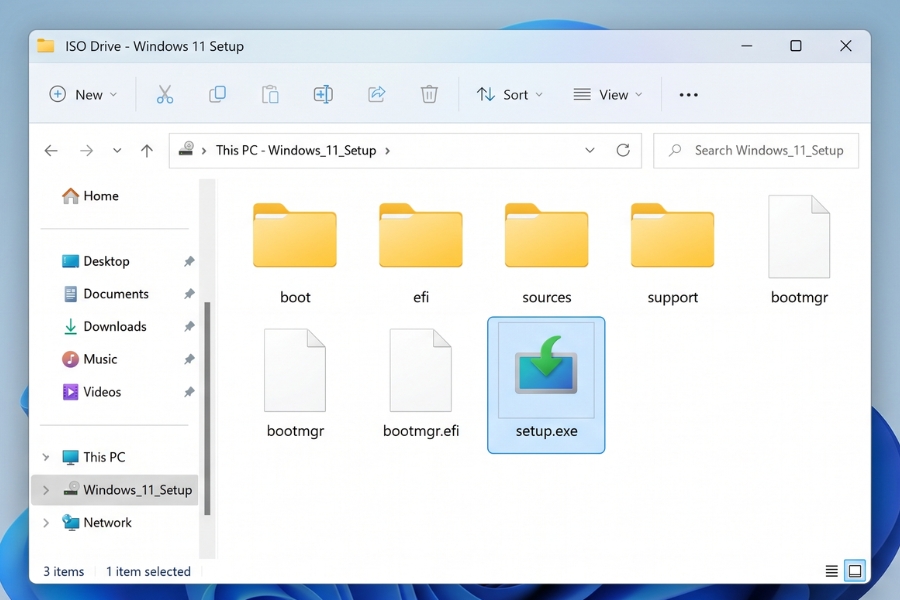Image resolution: width=900 pixels, height=600 pixels.
Task: Select the bootmgr file beside the support folder
Action: point(799,250)
